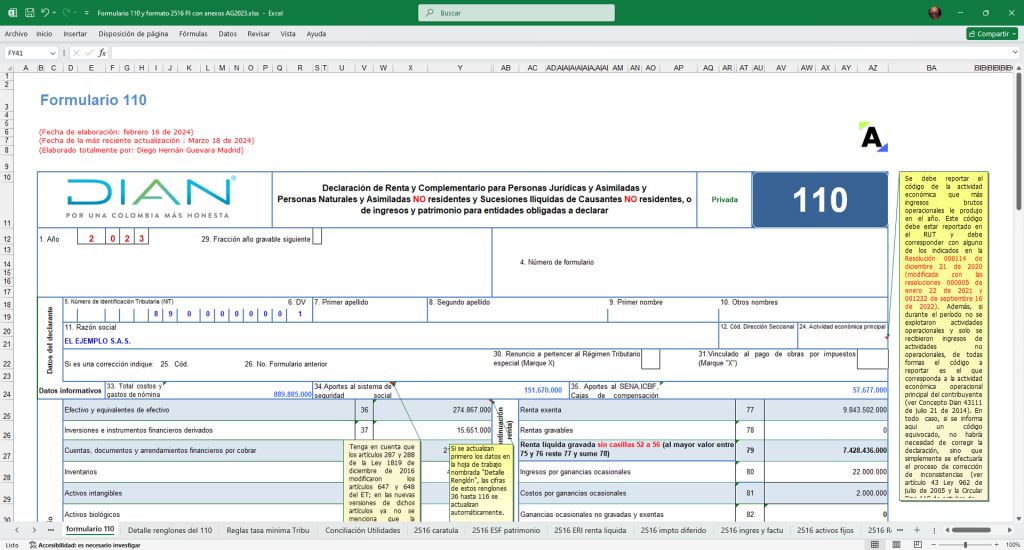Open the Redo history dropdown arrow

(76, 12)
